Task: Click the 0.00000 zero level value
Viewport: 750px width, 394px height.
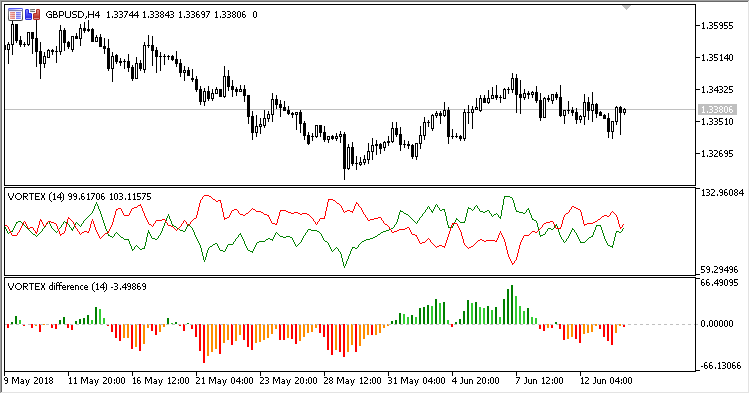Action: [x=717, y=324]
